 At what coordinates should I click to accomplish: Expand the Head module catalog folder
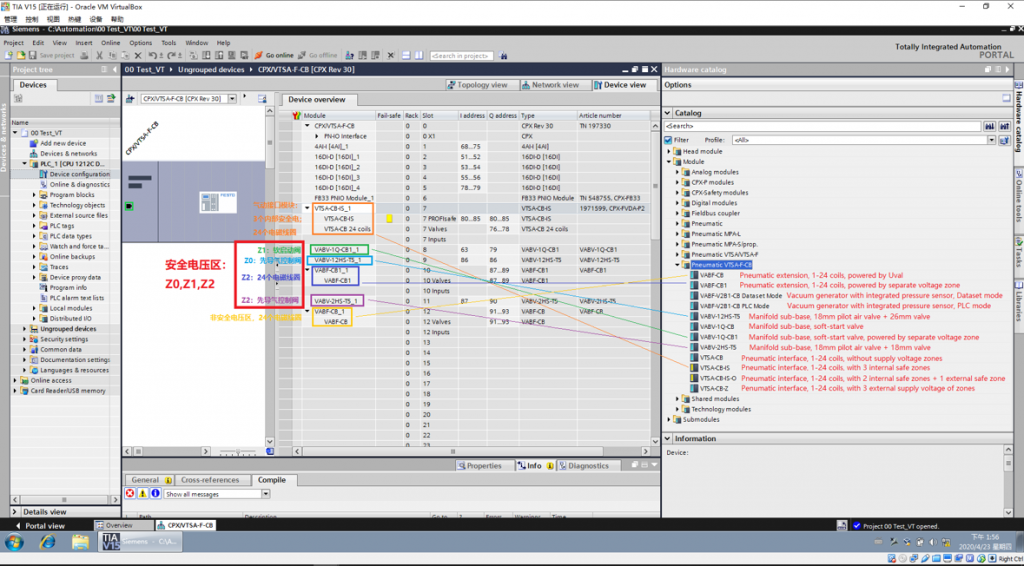[669, 151]
